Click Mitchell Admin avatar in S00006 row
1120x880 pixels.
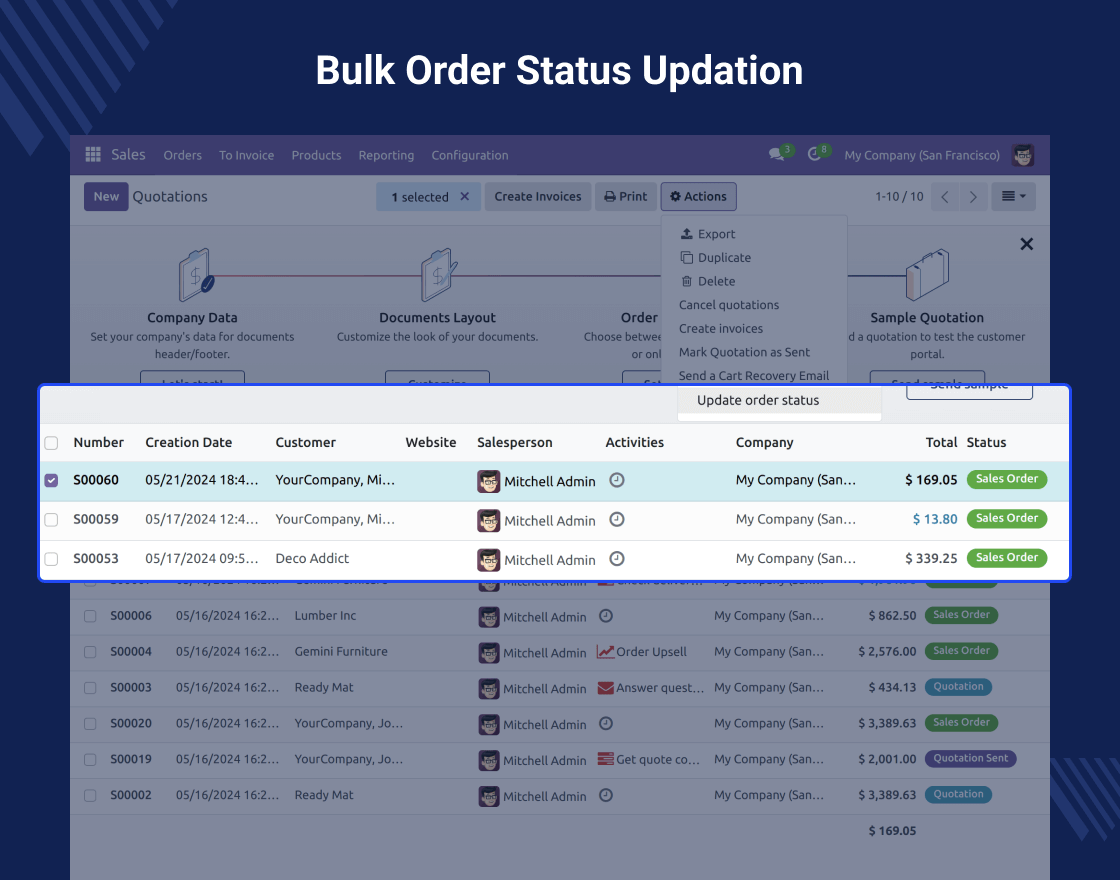(x=489, y=617)
